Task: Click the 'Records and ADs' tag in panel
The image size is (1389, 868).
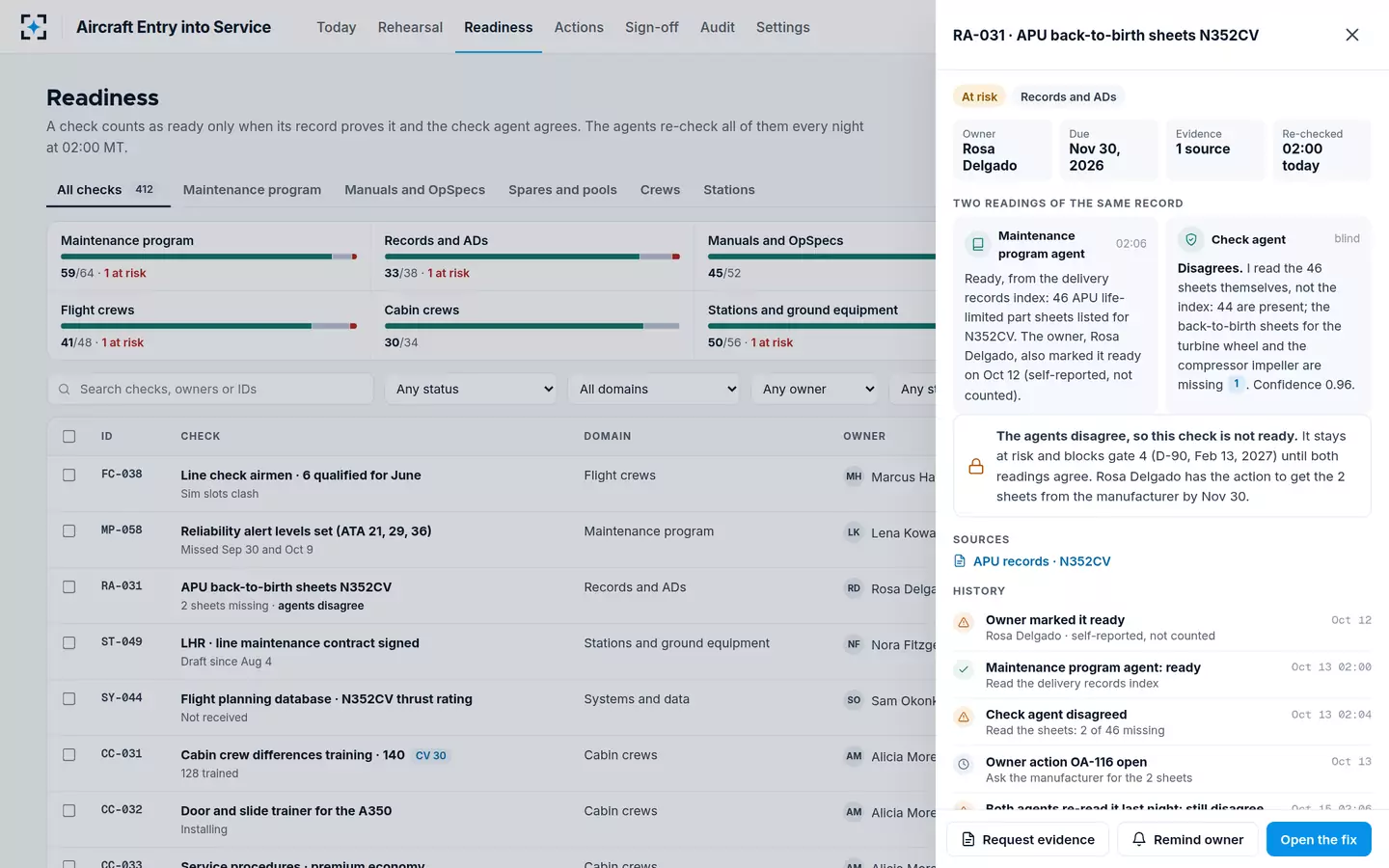Action: pos(1068,96)
